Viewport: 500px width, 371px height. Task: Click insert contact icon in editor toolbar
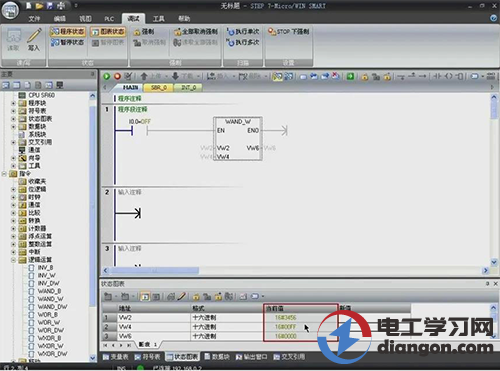click(x=438, y=76)
